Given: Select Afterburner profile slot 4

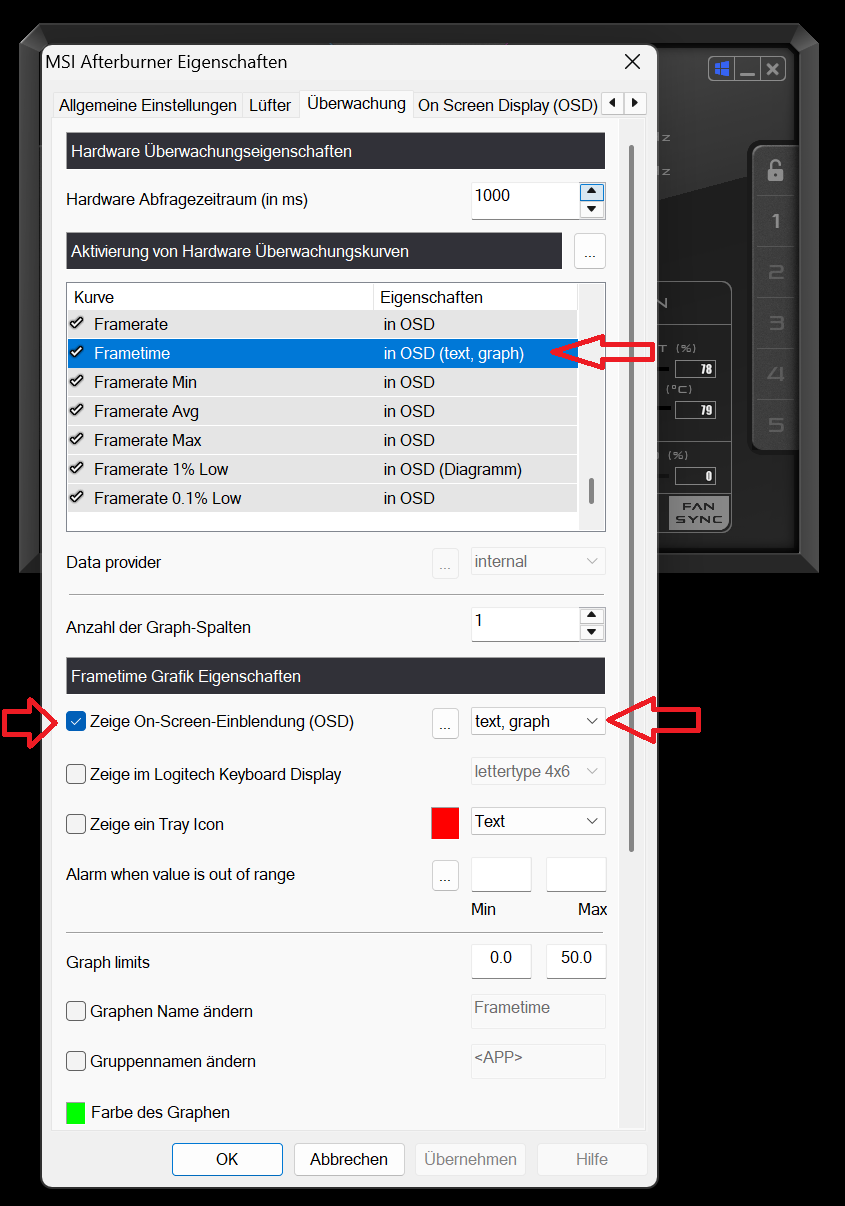Looking at the screenshot, I should coord(776,374).
